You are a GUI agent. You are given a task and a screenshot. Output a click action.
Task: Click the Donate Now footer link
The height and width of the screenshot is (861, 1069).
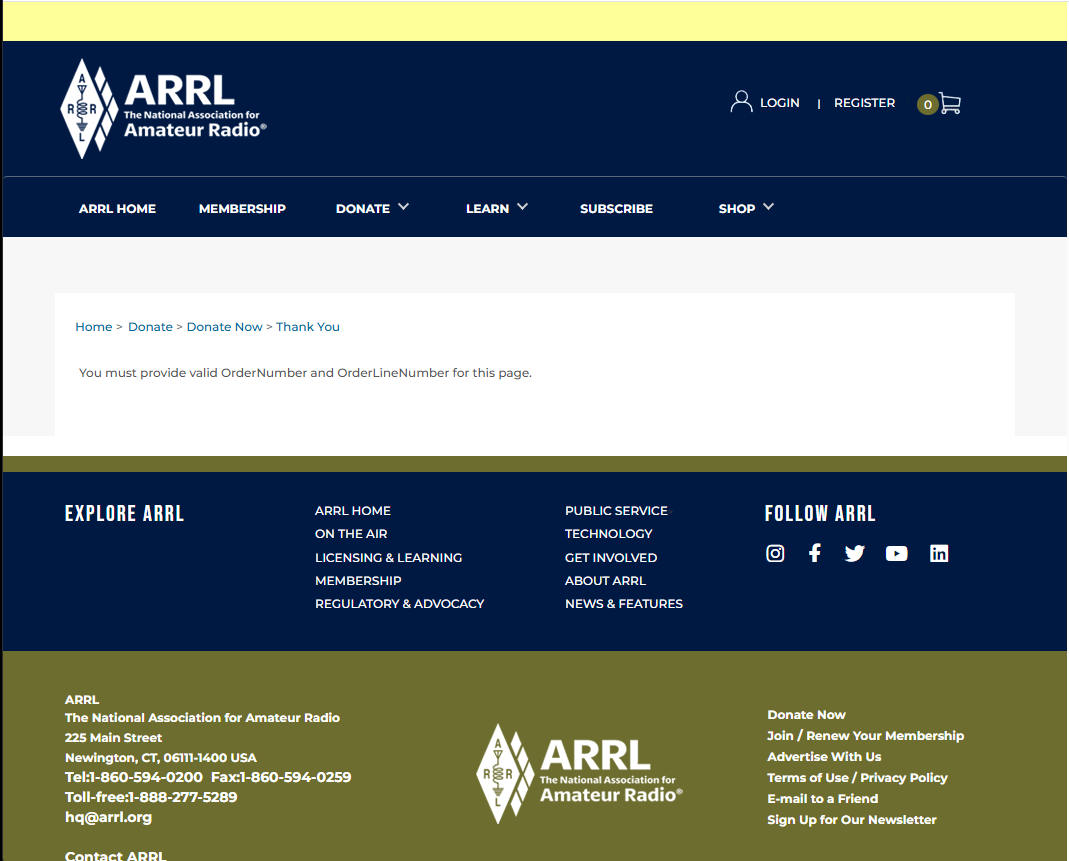pyautogui.click(x=807, y=714)
